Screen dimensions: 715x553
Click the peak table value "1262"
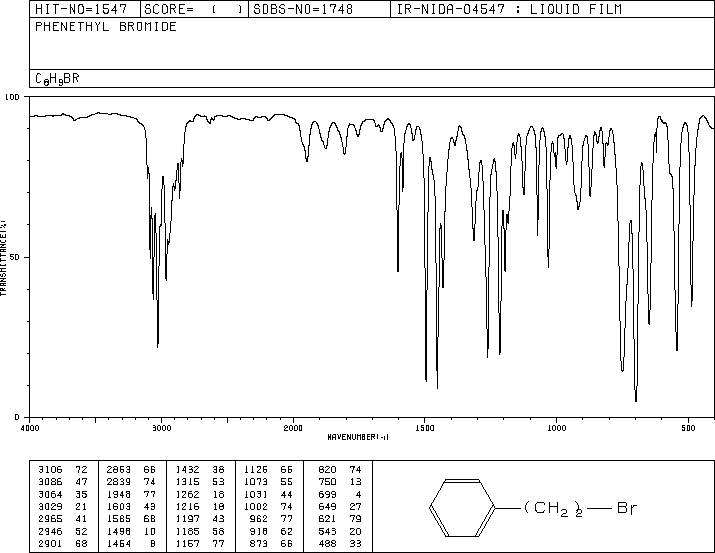point(187,494)
